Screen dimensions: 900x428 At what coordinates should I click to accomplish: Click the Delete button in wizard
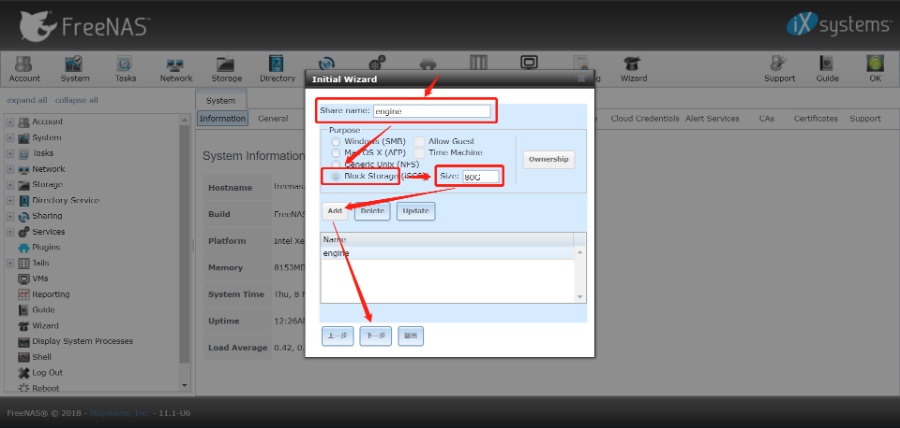[373, 211]
